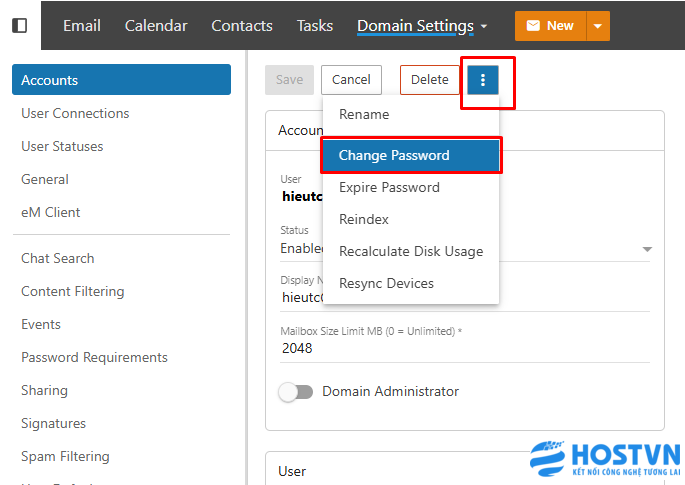This screenshot has height=485, width=685.
Task: Open Password Requirements settings
Action: [x=94, y=357]
